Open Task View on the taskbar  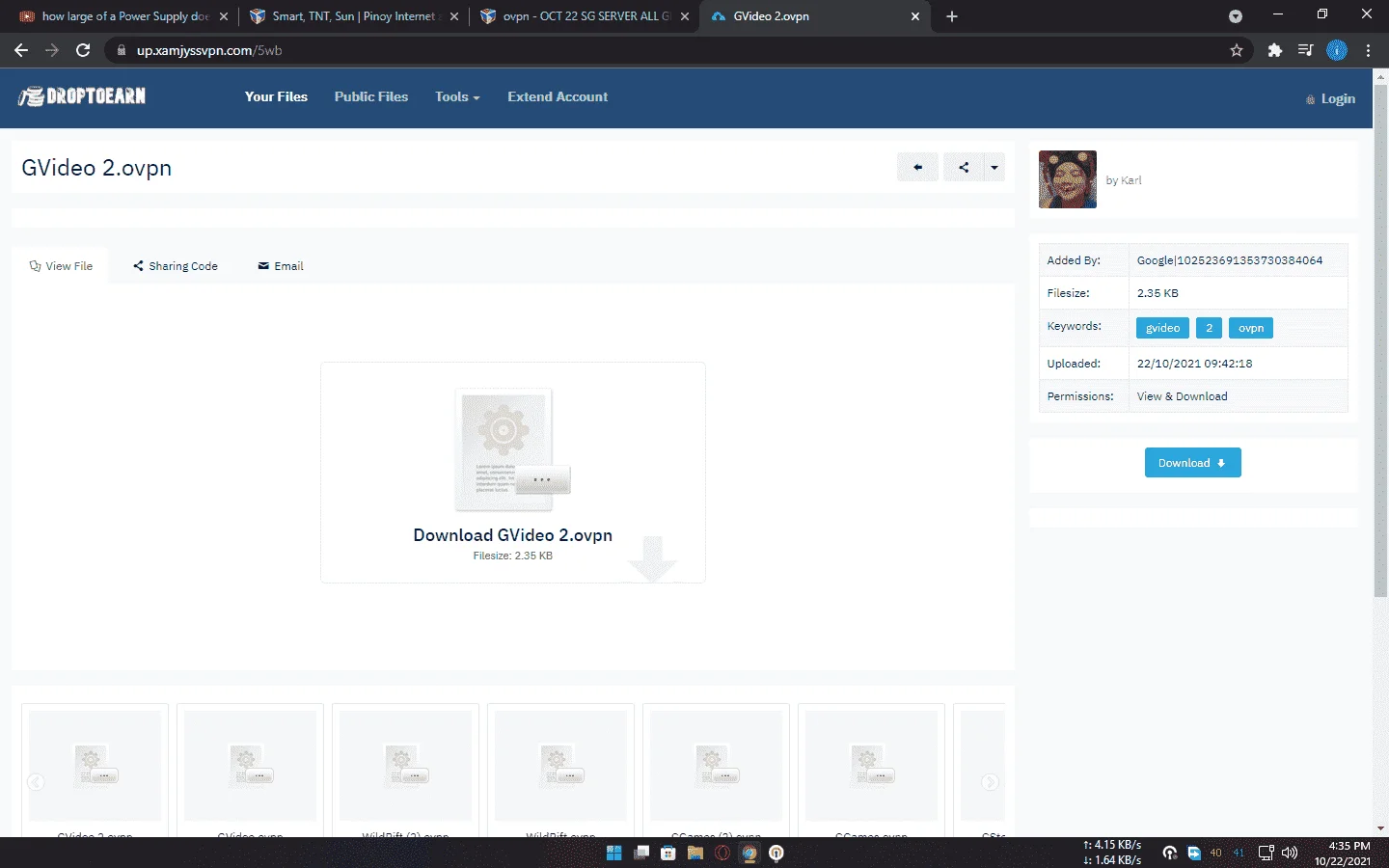pyautogui.click(x=641, y=853)
